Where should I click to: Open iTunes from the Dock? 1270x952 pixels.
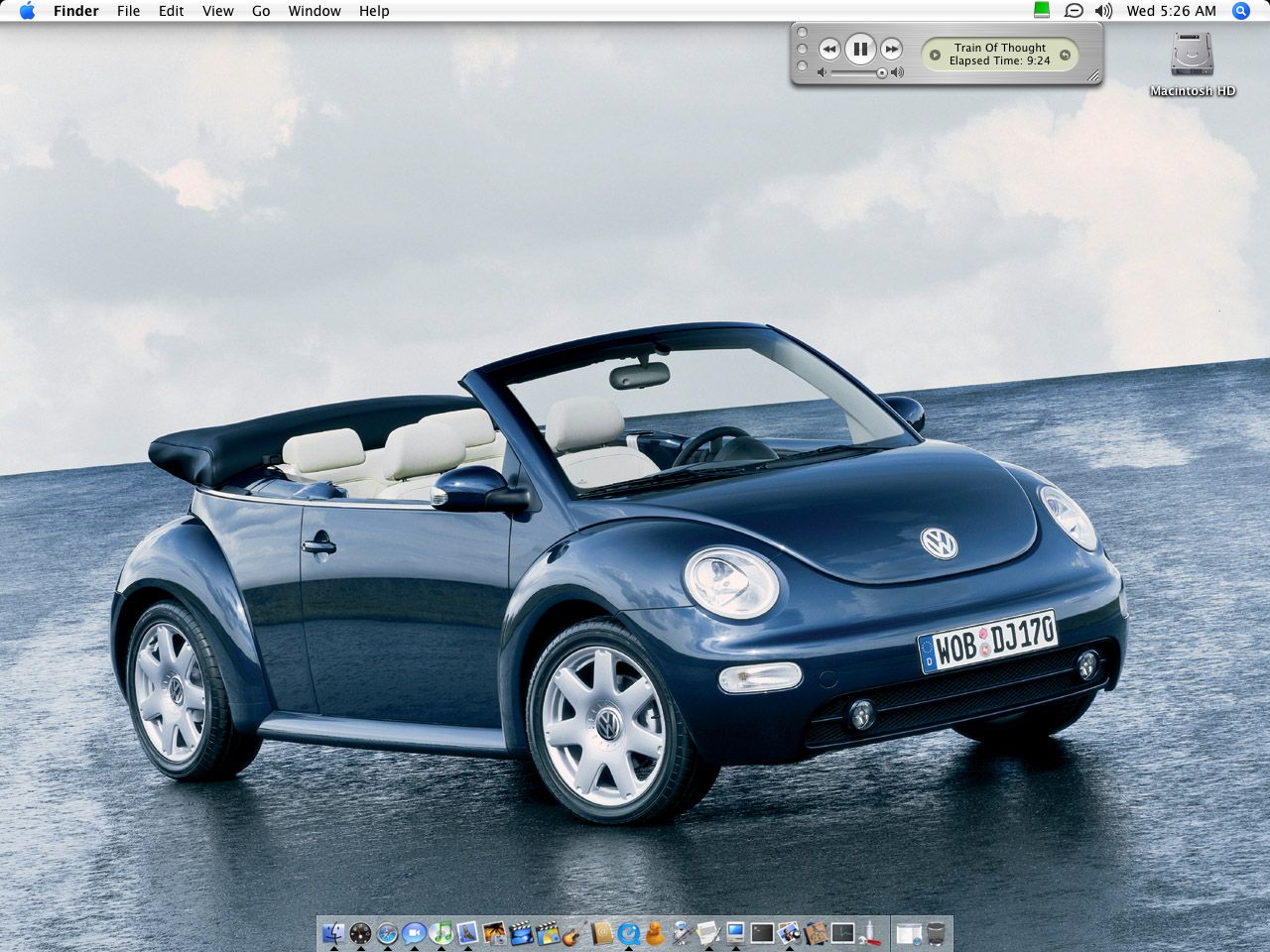(442, 933)
